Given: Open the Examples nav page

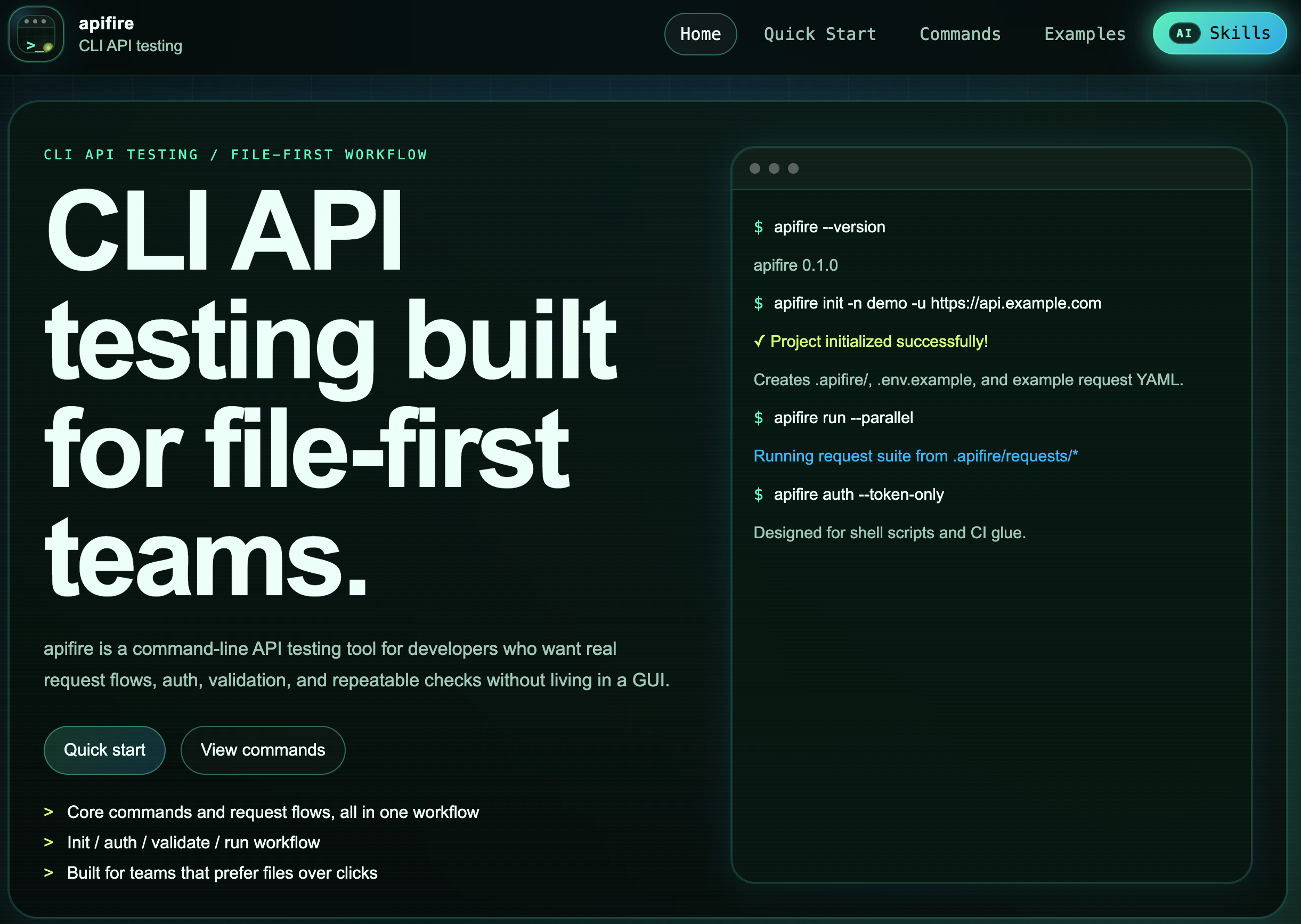Looking at the screenshot, I should click(x=1084, y=34).
